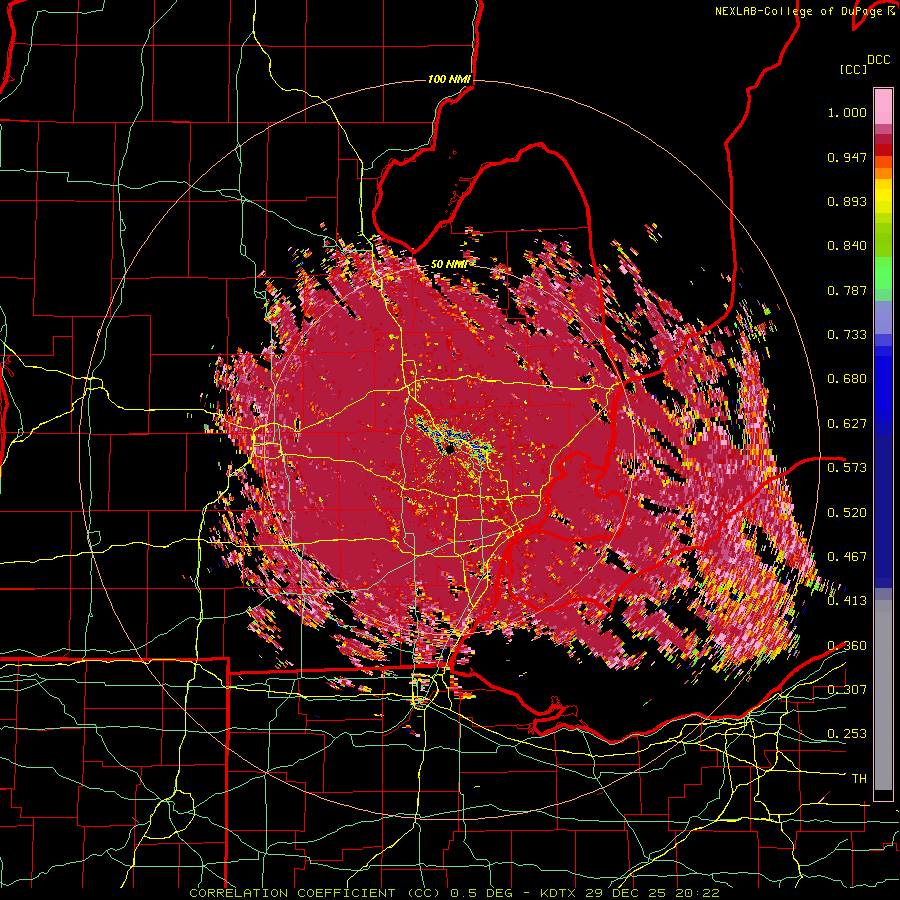This screenshot has height=900, width=900.
Task: Click the 0.787 scale value
Action: coord(847,290)
